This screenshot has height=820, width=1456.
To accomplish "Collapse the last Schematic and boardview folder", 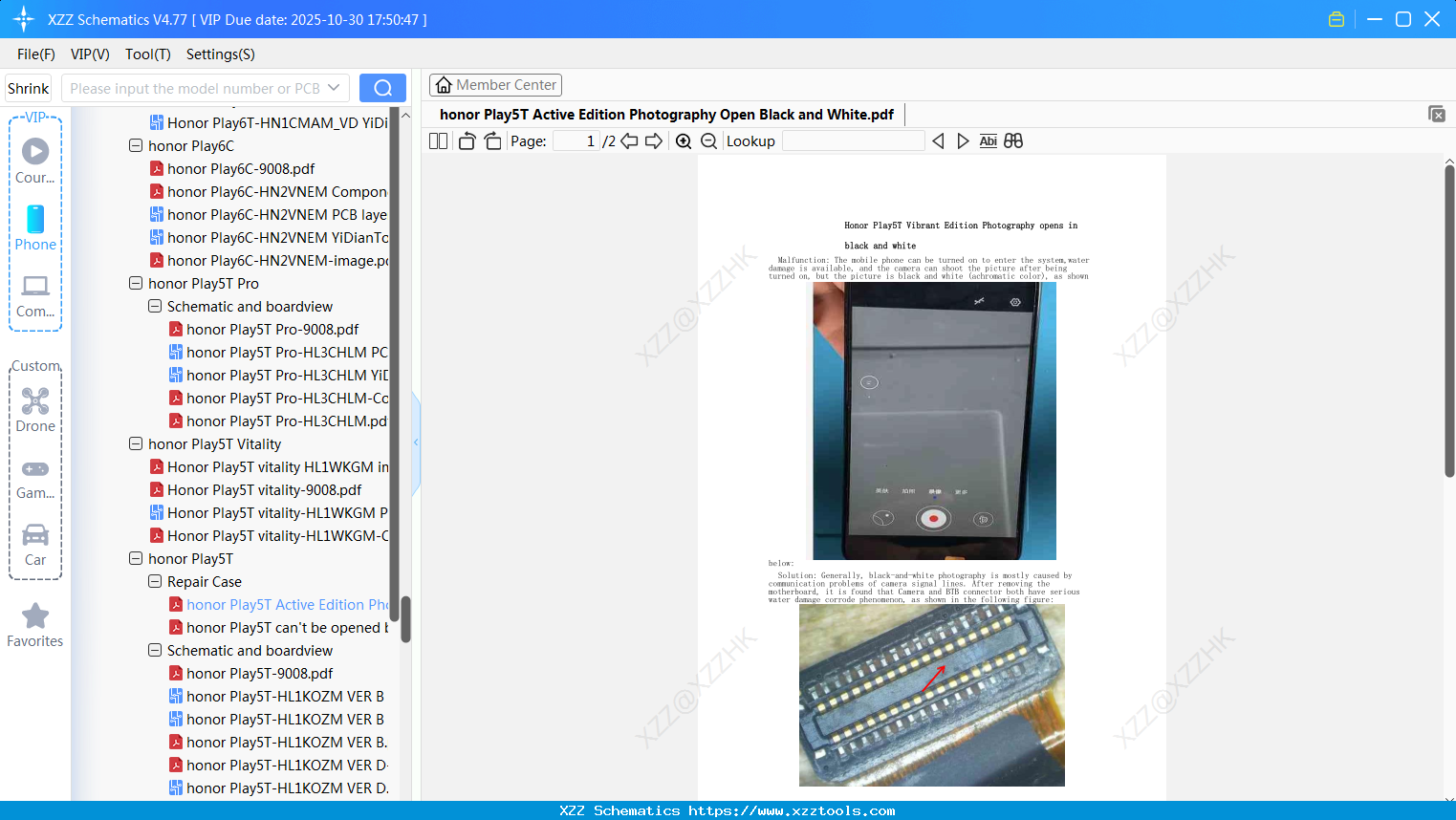I will (x=155, y=650).
